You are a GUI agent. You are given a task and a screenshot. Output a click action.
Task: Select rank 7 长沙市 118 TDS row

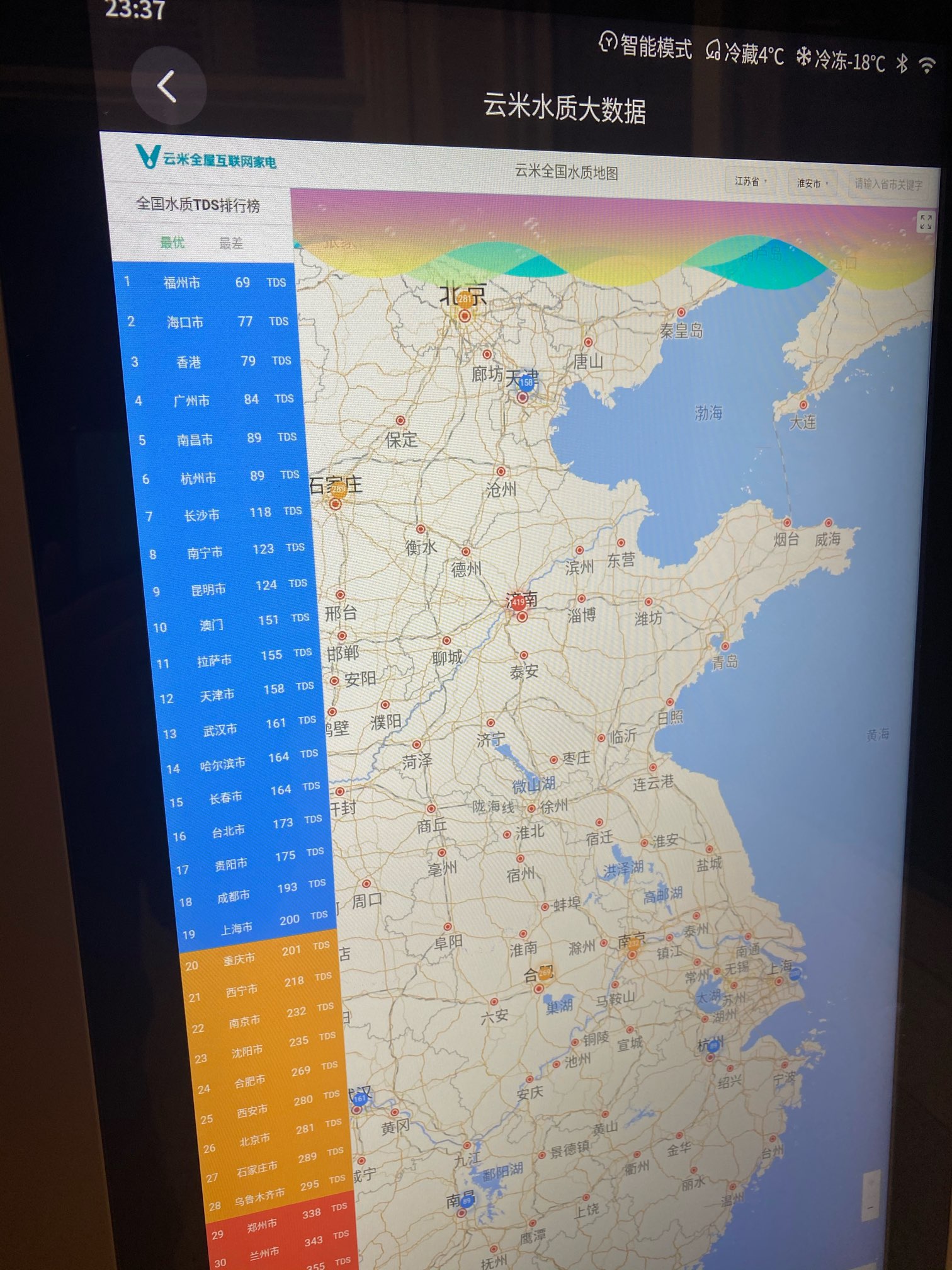click(x=225, y=514)
